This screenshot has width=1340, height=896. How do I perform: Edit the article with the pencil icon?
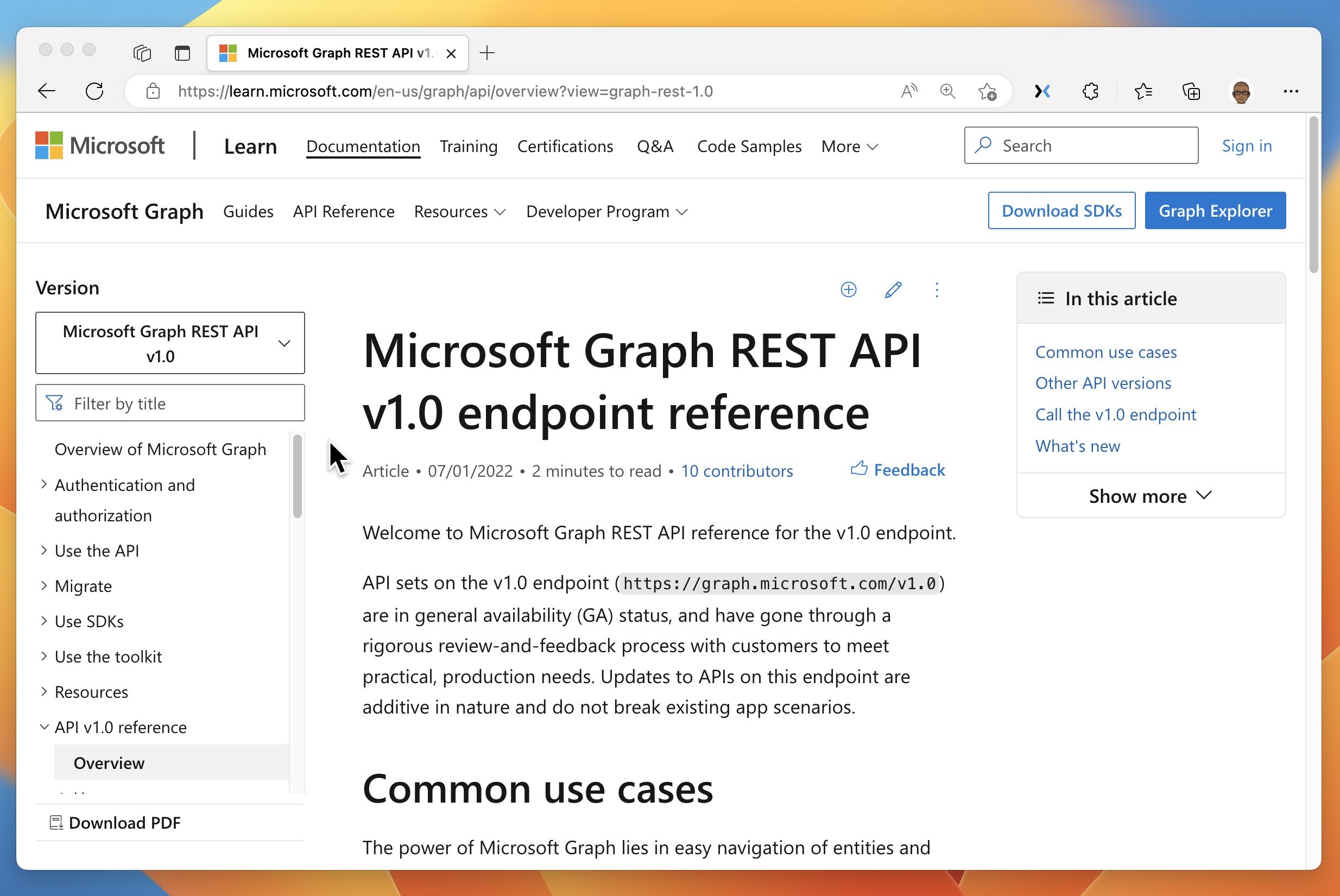point(893,290)
